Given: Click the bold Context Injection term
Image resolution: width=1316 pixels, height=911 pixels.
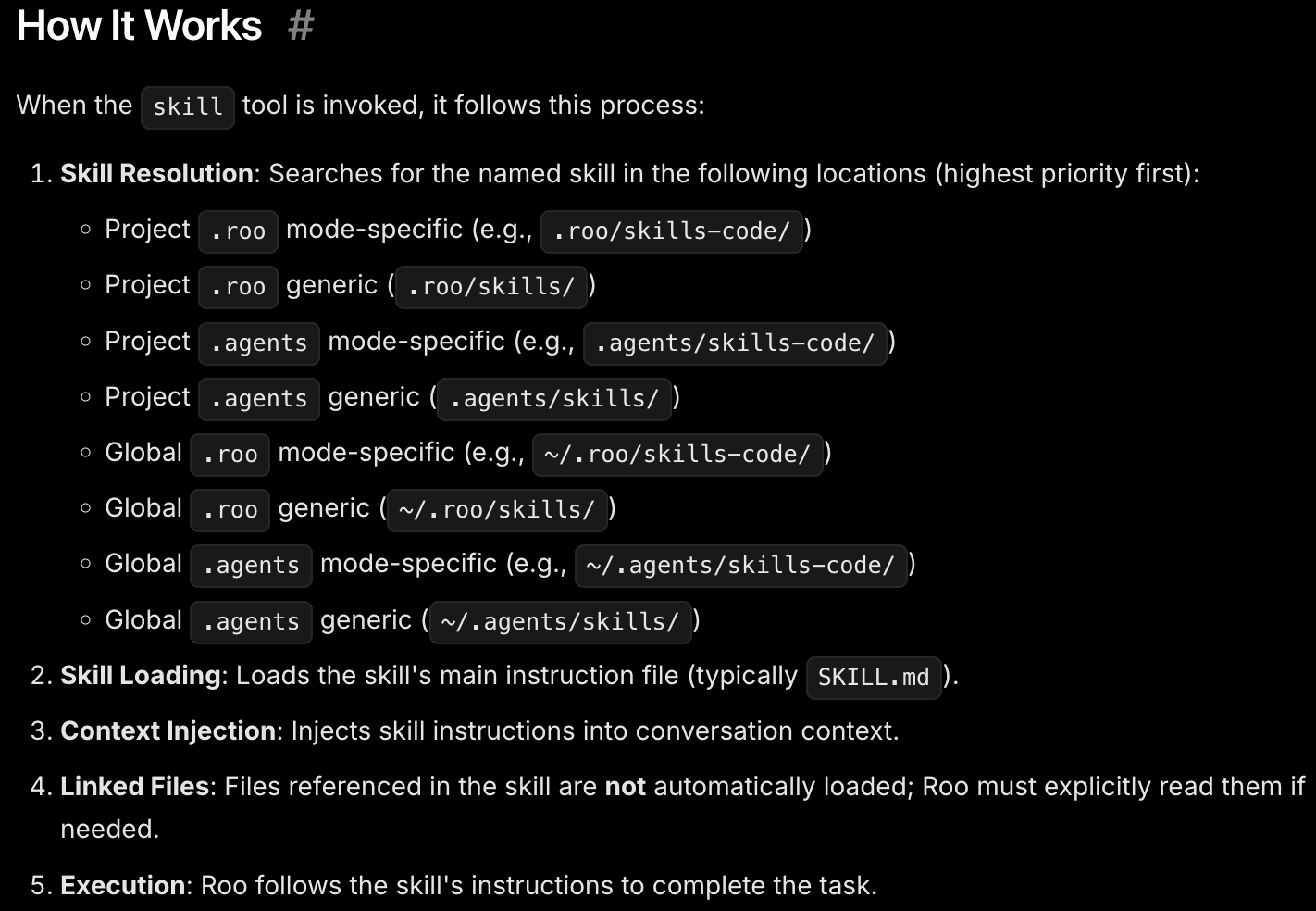Looking at the screenshot, I should [x=168, y=731].
